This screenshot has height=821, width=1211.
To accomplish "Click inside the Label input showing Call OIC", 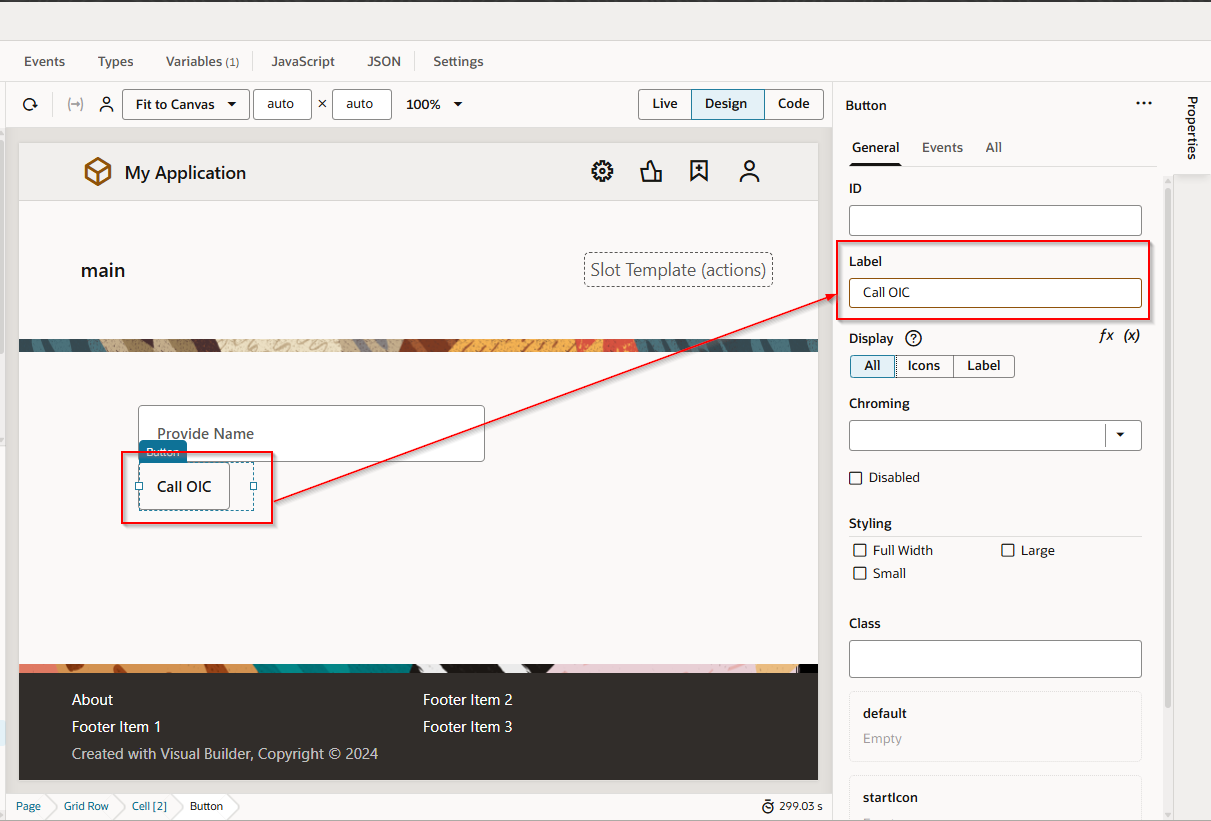I will [995, 293].
